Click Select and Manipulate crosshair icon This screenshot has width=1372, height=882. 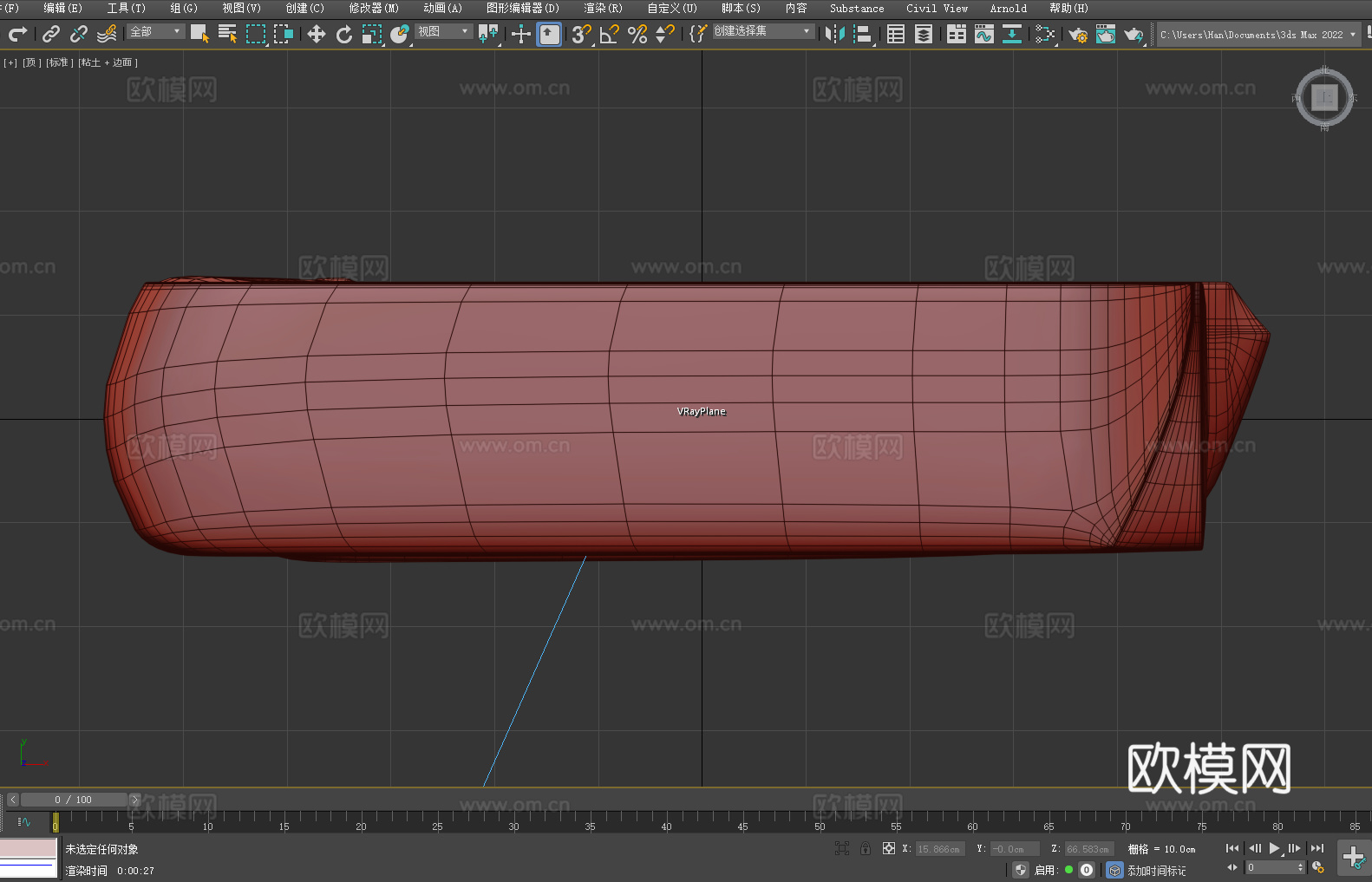click(520, 34)
